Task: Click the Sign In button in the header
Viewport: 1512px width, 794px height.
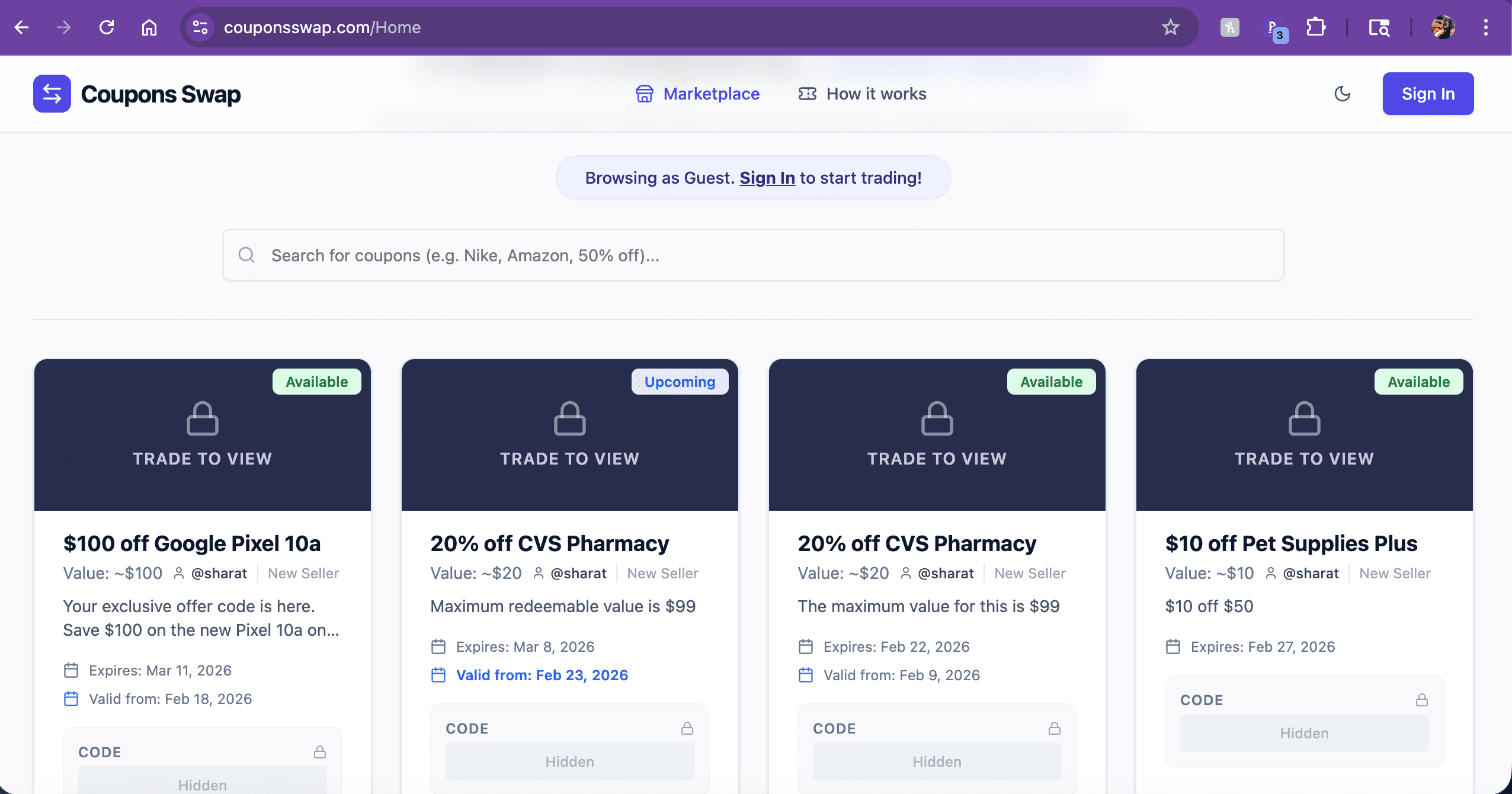Action: [x=1428, y=94]
